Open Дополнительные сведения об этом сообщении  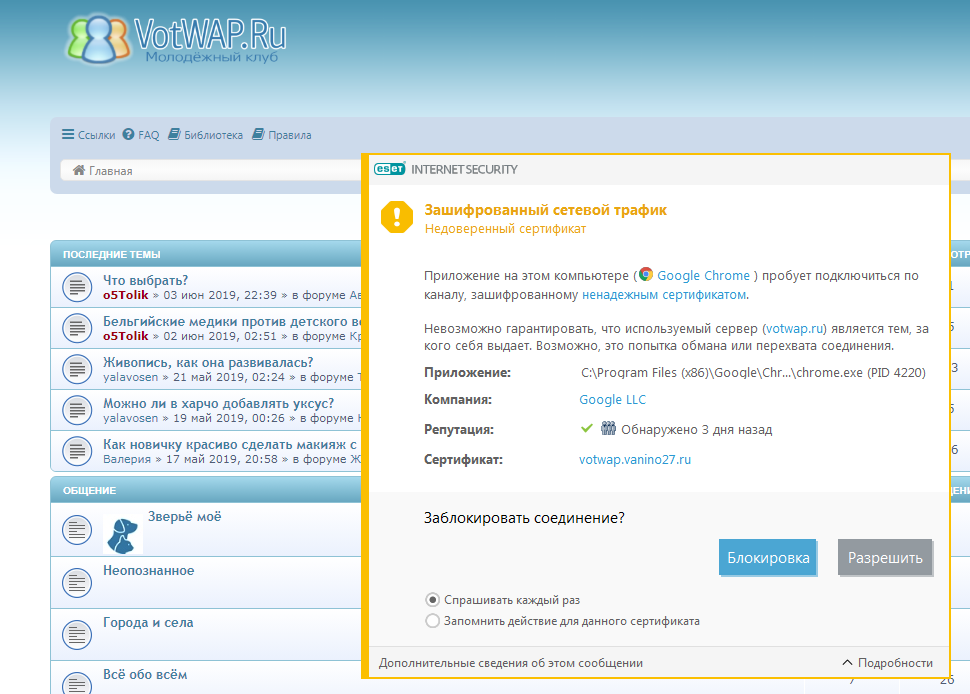tap(510, 663)
